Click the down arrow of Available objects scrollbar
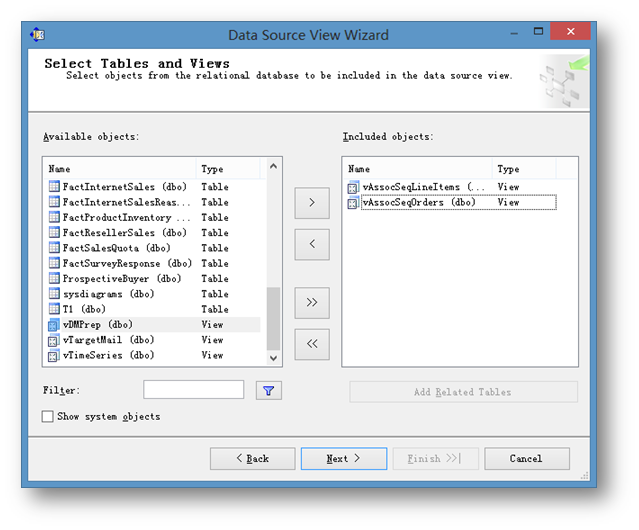Image resolution: width=639 pixels, height=530 pixels. click(x=273, y=358)
